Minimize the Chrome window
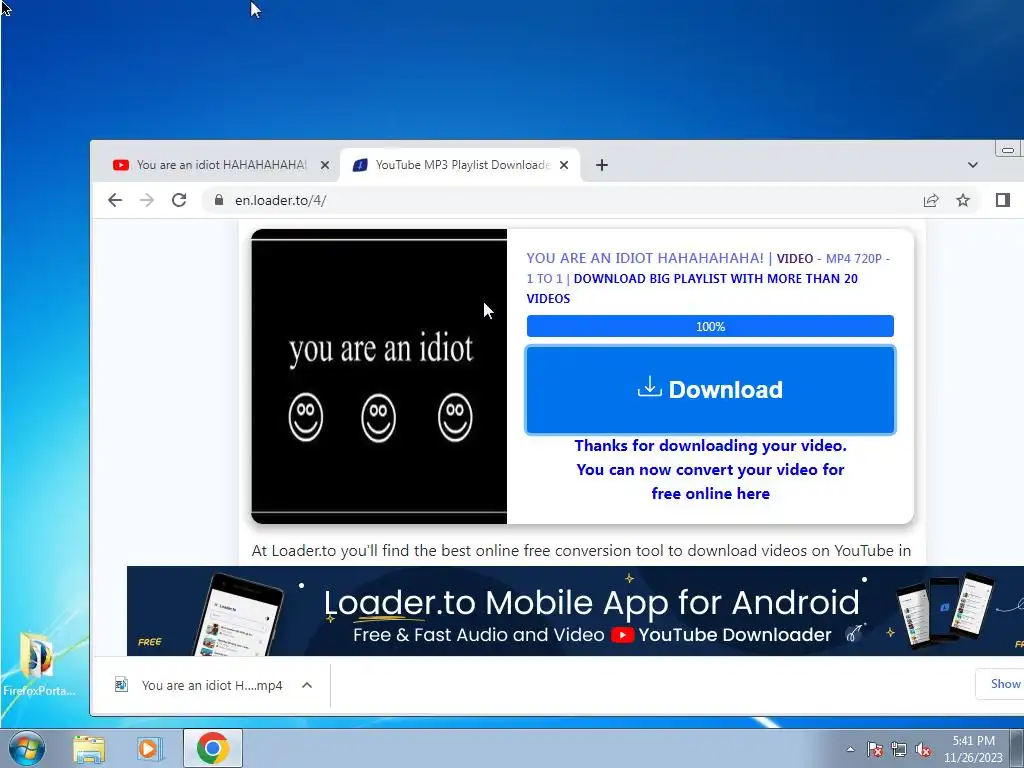This screenshot has width=1024, height=768. [1008, 150]
